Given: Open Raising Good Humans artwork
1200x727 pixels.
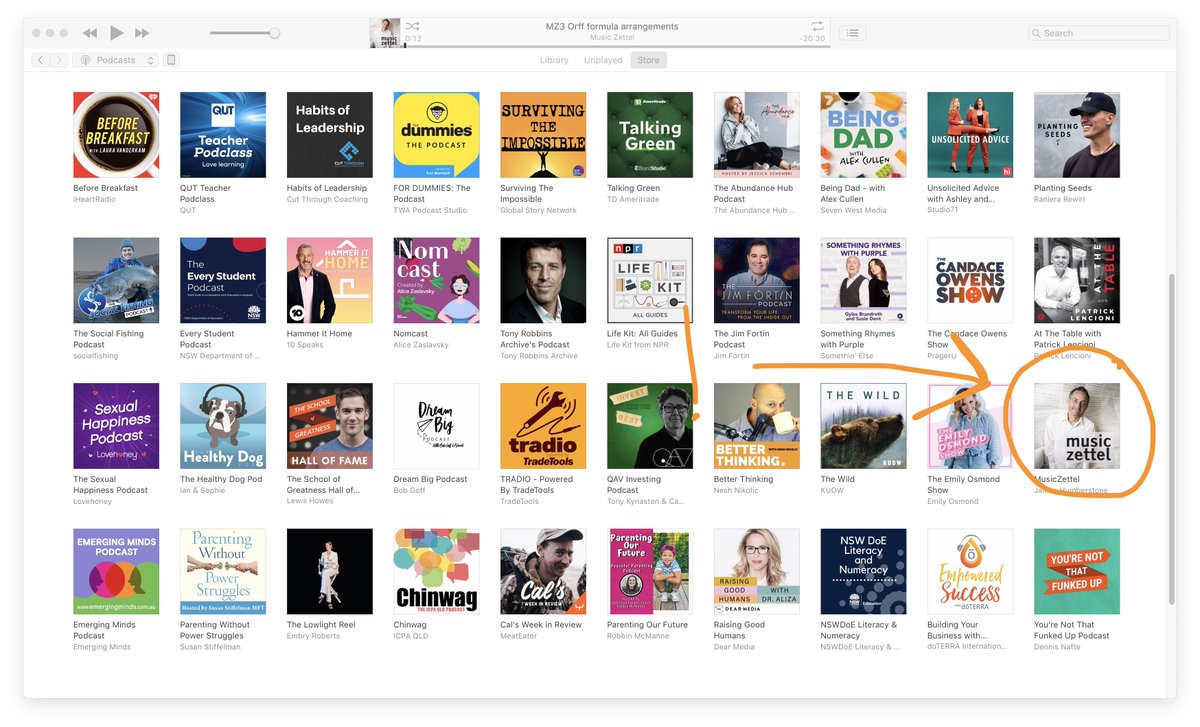Looking at the screenshot, I should (757, 572).
